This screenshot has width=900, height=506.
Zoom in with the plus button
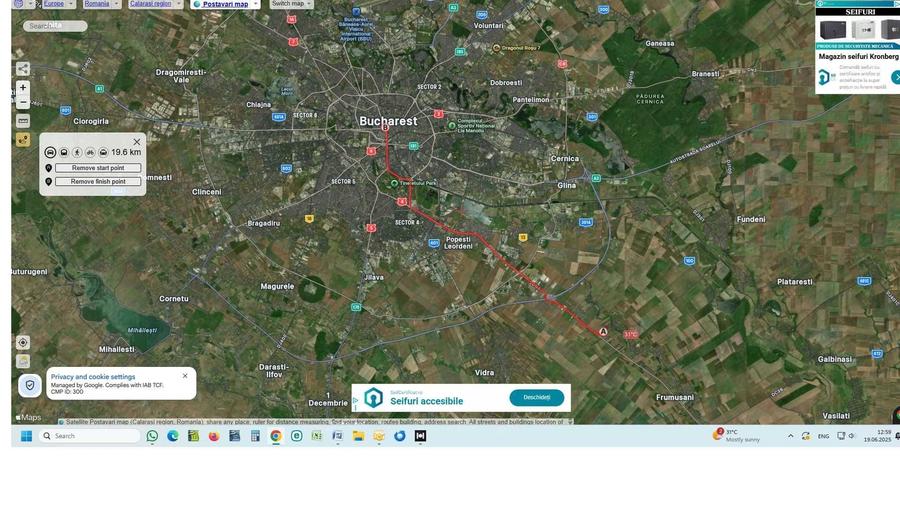22,88
